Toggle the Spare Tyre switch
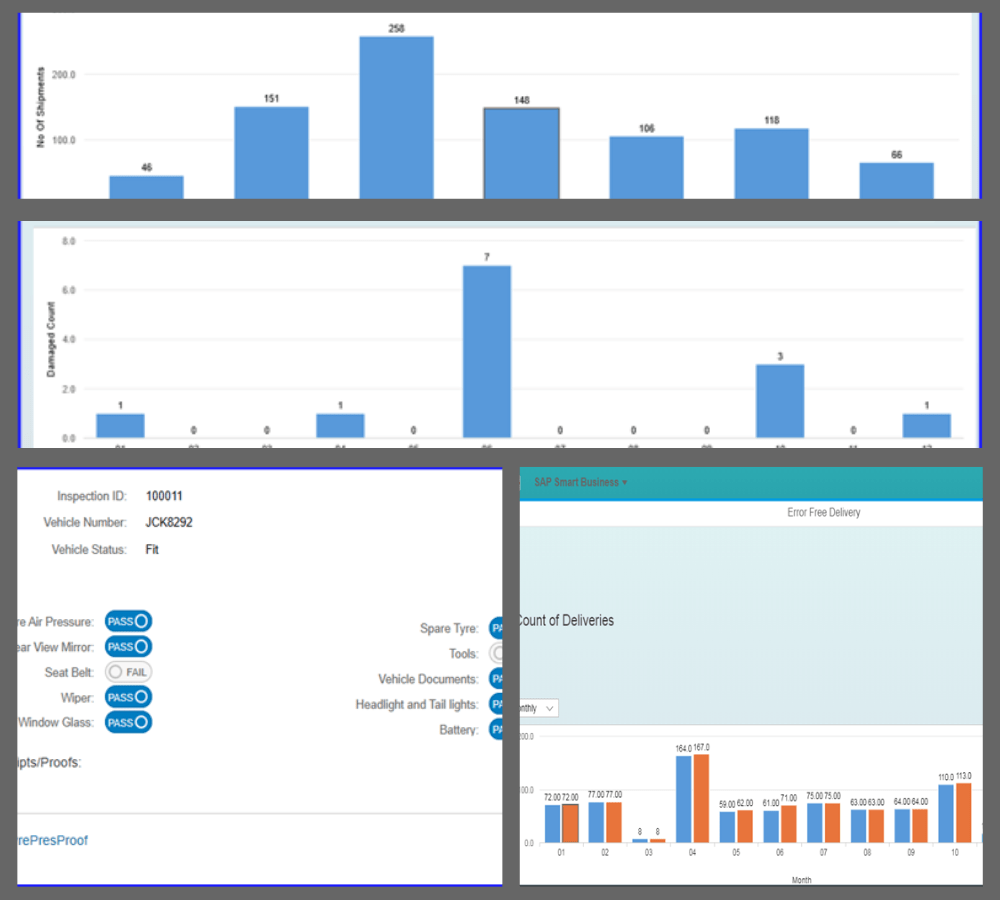This screenshot has height=900, width=1000. pyautogui.click(x=496, y=629)
